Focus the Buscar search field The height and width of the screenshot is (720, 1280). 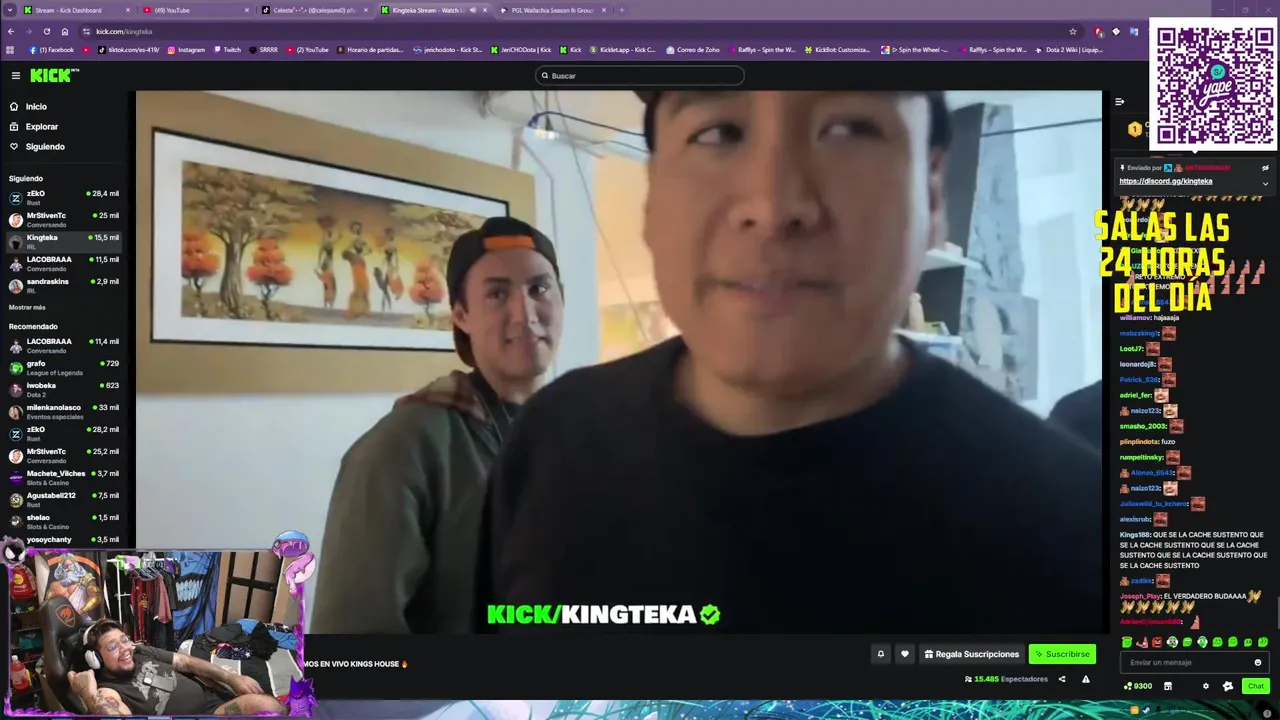(x=640, y=76)
